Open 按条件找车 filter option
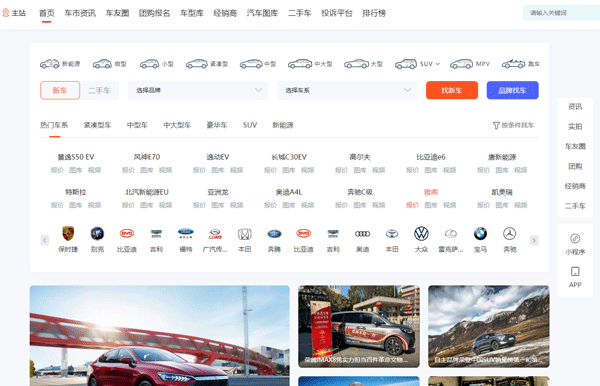This screenshot has height=386, width=600. [514, 125]
